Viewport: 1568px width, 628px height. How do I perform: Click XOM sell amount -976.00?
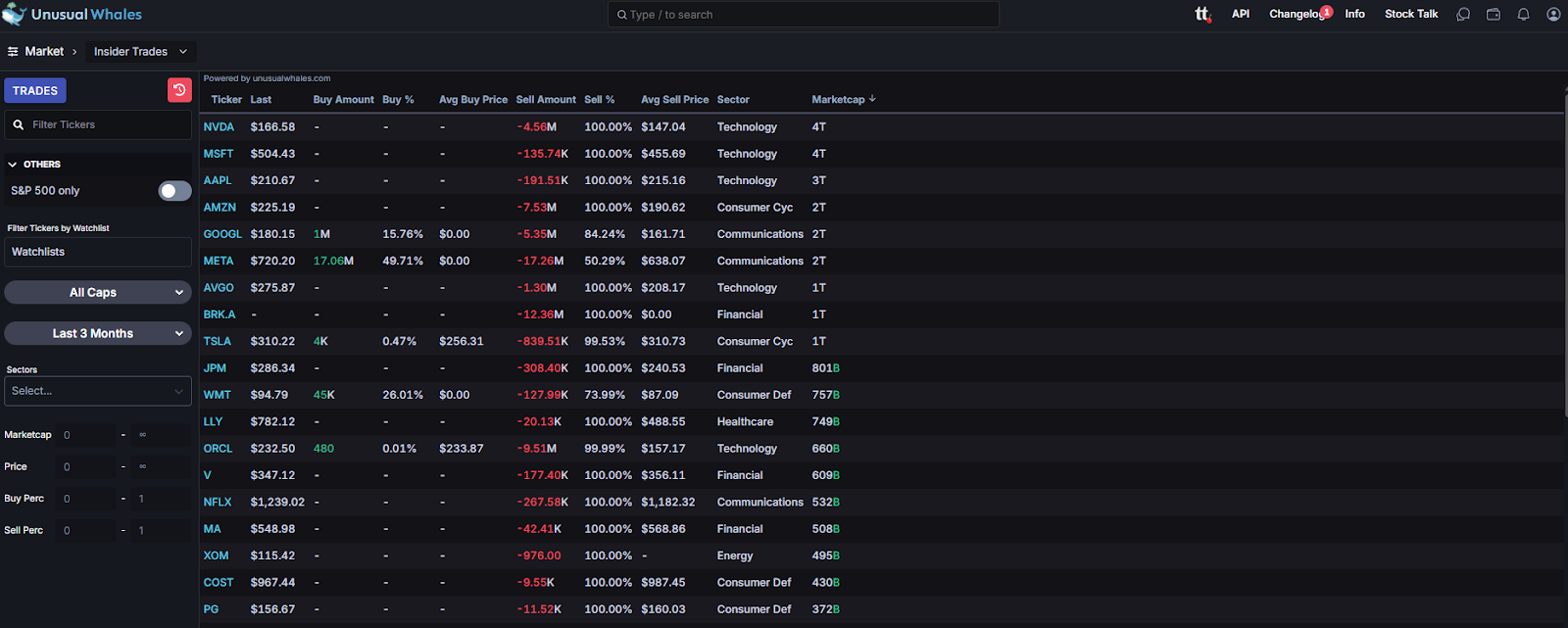pyautogui.click(x=539, y=556)
